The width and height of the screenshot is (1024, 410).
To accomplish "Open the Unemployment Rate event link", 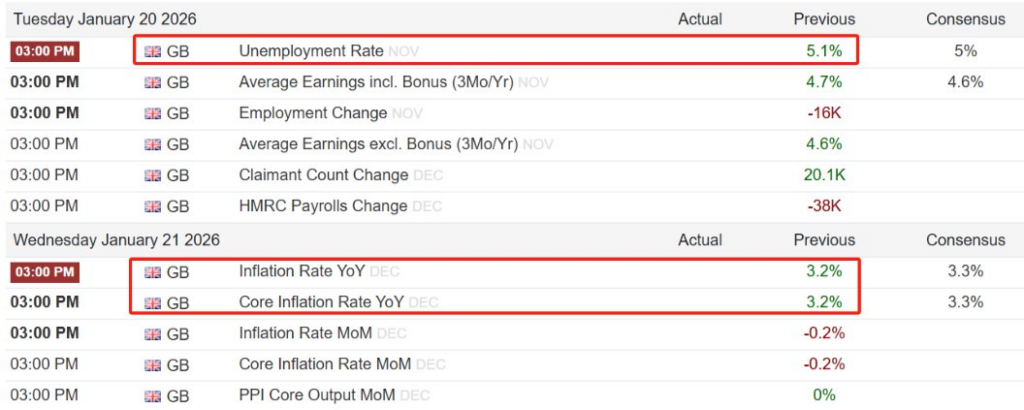I will click(311, 51).
